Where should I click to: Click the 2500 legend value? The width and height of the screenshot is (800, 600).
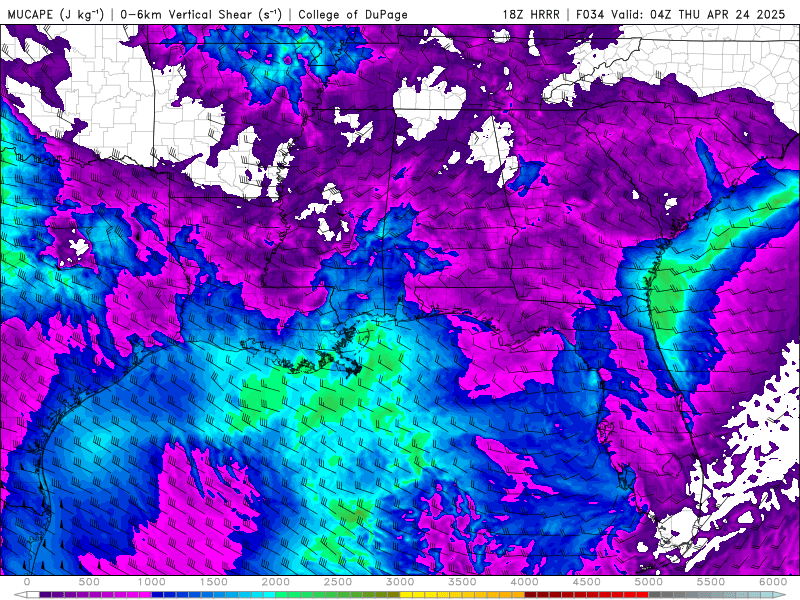338,582
